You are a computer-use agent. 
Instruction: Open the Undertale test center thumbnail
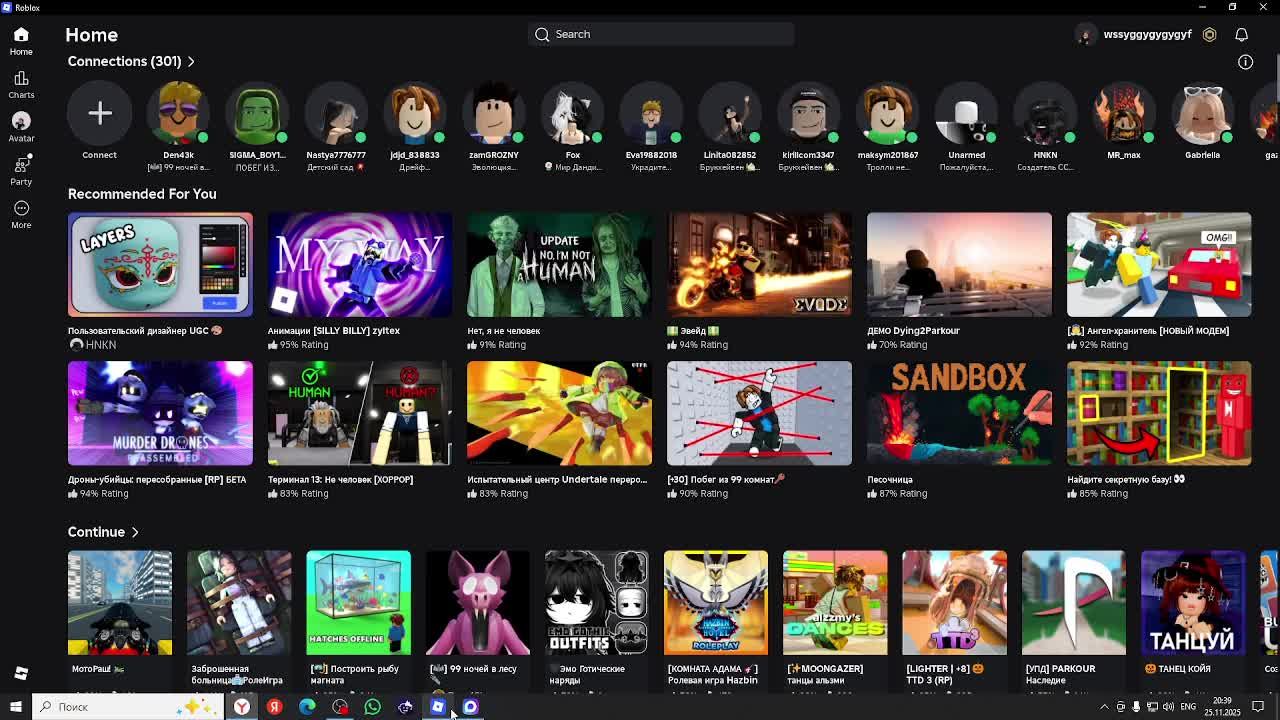point(559,414)
